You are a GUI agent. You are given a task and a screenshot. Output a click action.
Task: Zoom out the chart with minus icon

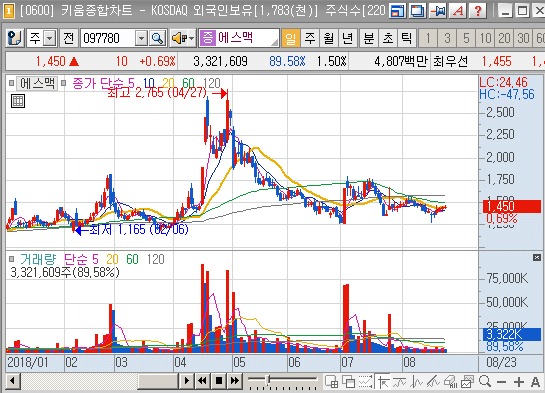click(502, 382)
